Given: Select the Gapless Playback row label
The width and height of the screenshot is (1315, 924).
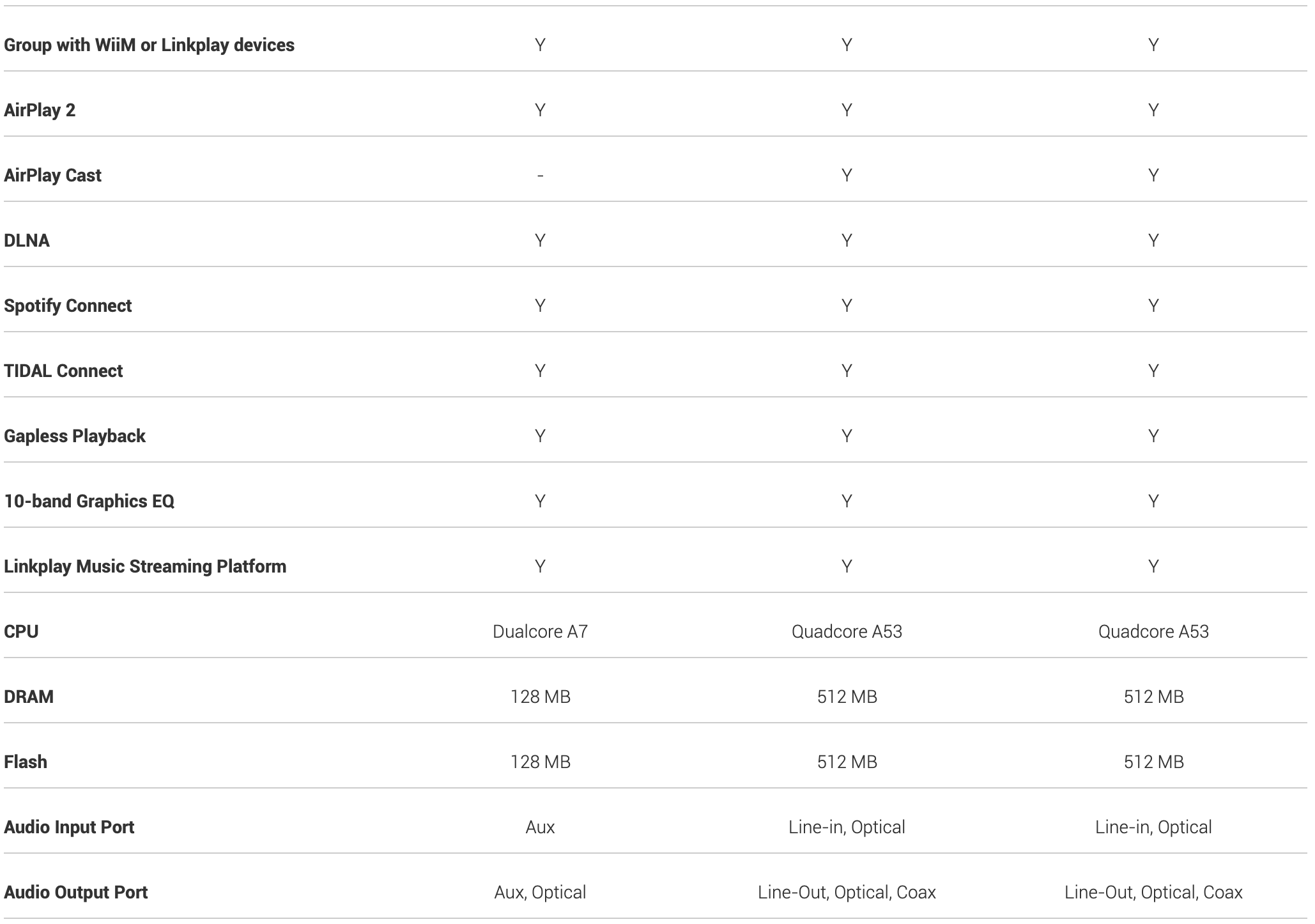Looking at the screenshot, I should pos(75,436).
